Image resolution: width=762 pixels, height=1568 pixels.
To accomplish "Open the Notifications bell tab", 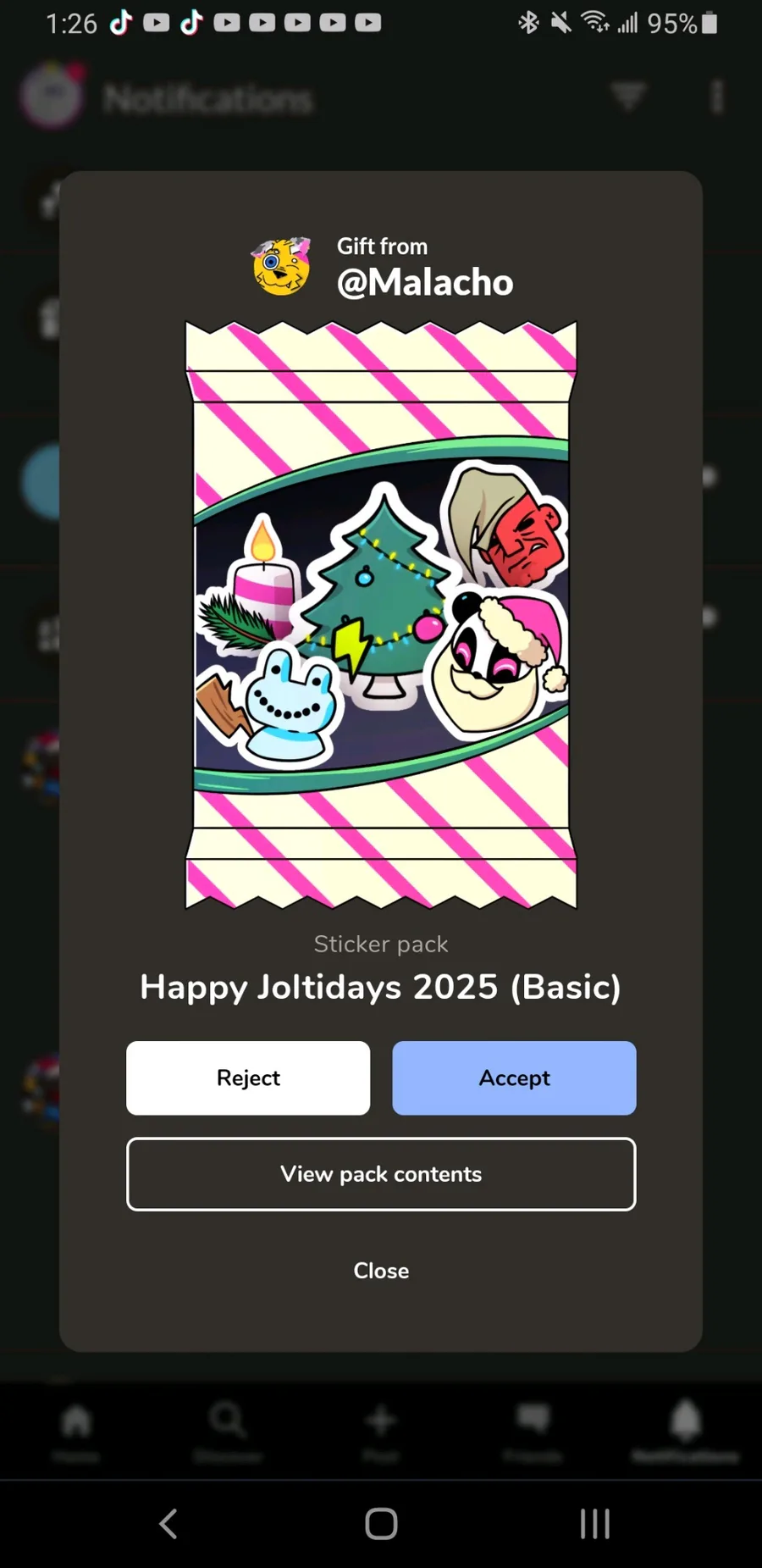I will pos(685,1421).
